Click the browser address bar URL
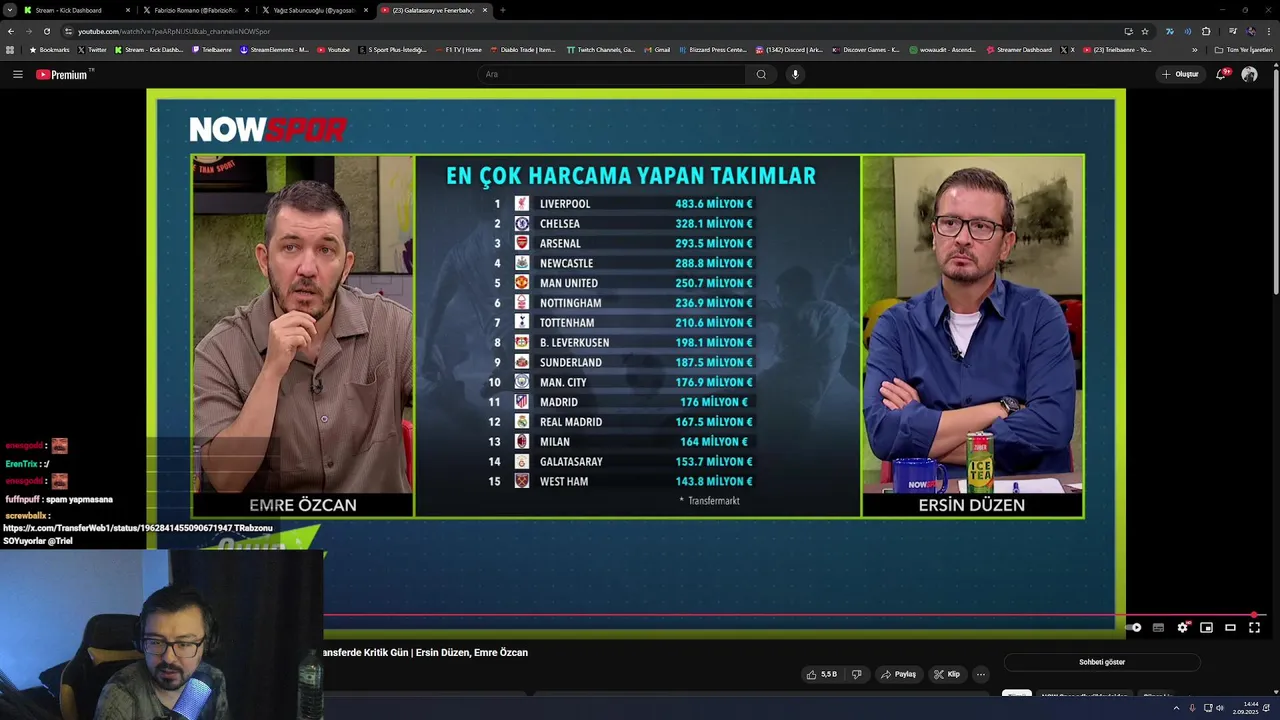This screenshot has width=1280, height=720. click(174, 31)
